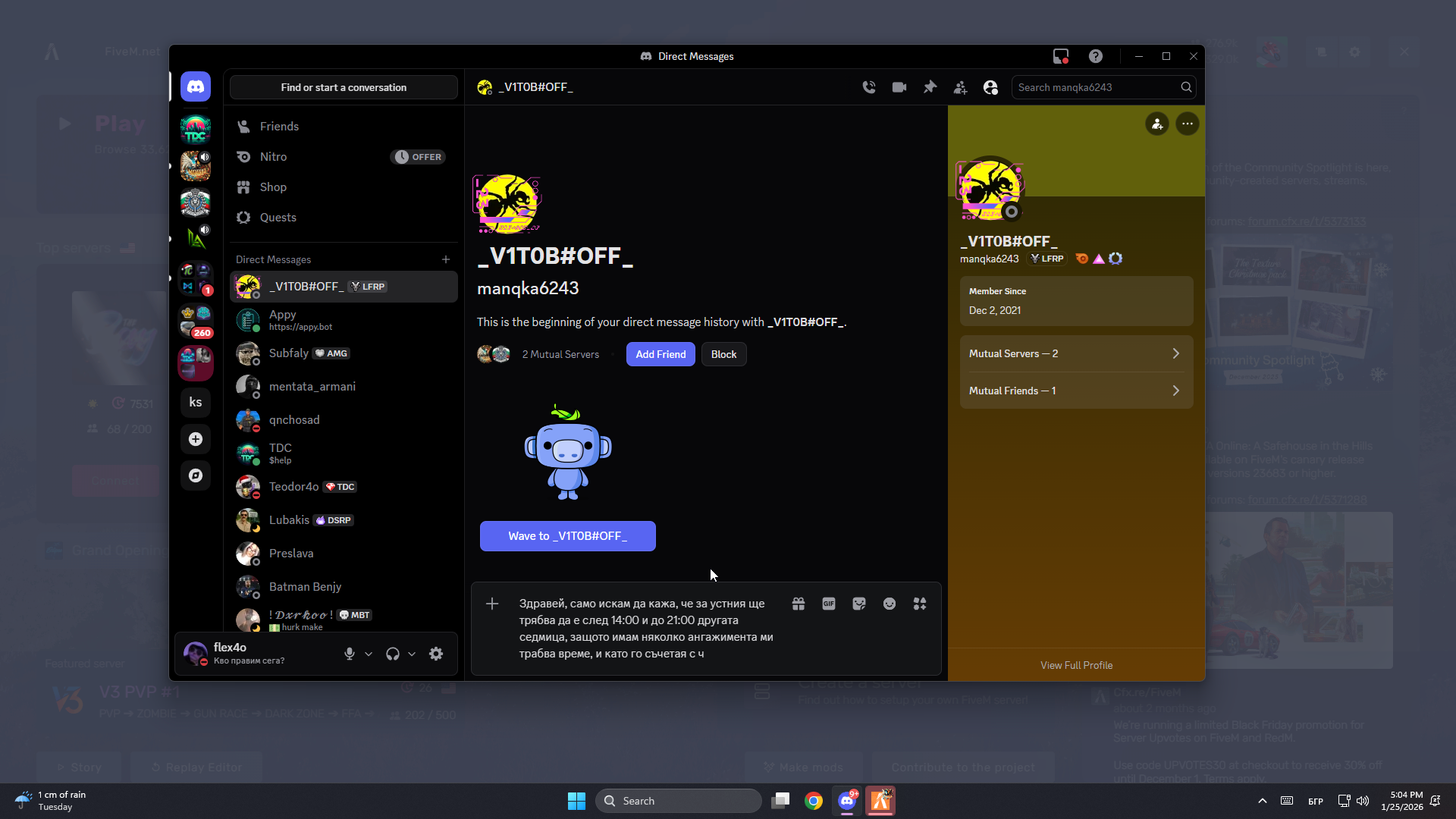The height and width of the screenshot is (819, 1456).
Task: Add friends to this DM
Action: pyautogui.click(x=960, y=87)
